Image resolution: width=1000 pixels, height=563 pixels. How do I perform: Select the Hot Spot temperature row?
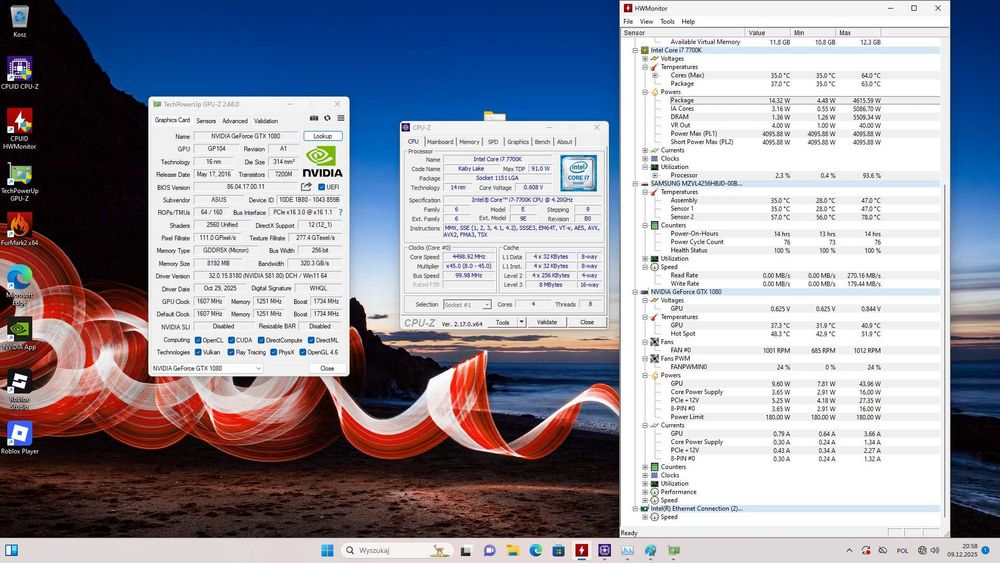pos(781,333)
